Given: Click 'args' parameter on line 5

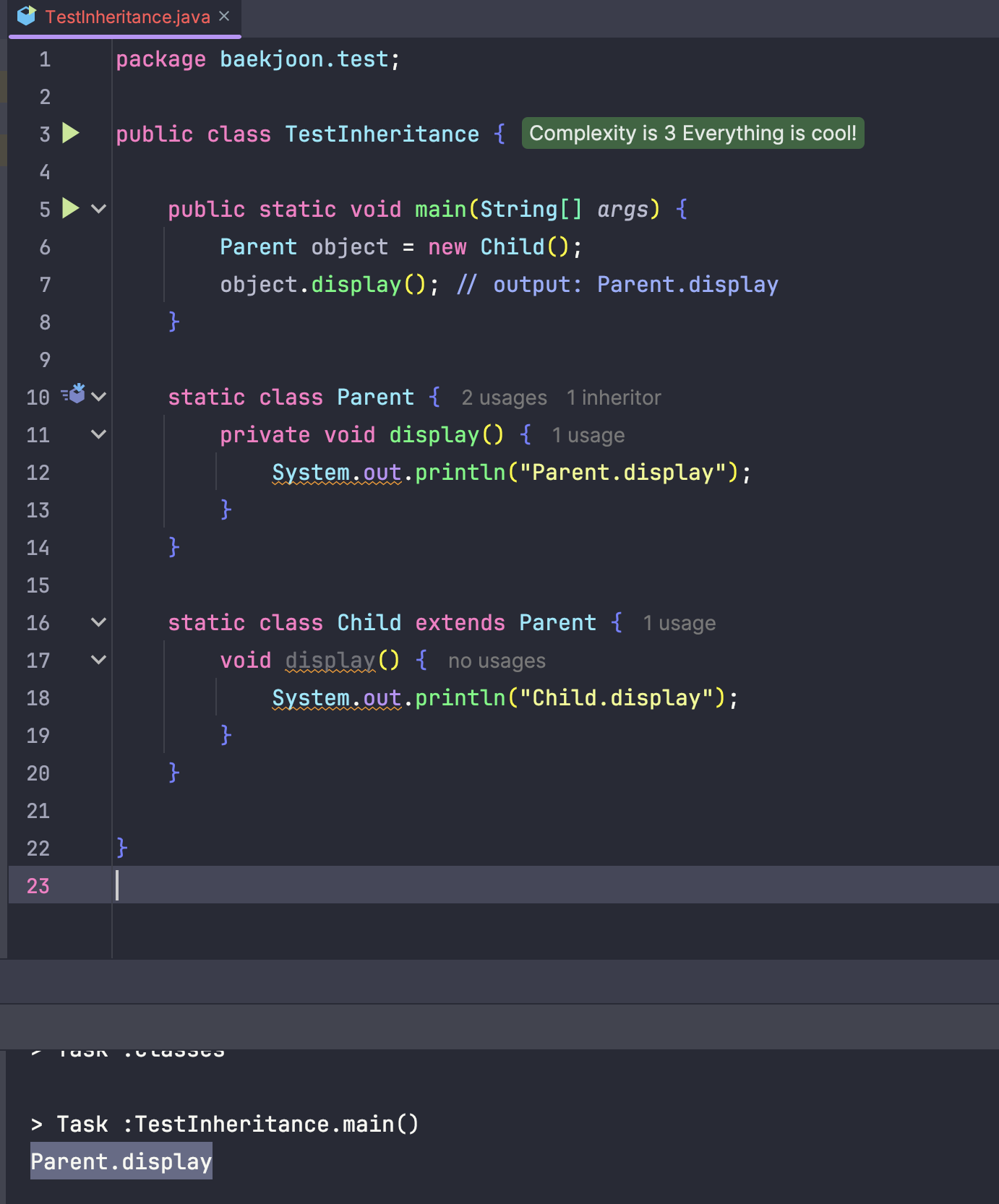Looking at the screenshot, I should [x=622, y=209].
